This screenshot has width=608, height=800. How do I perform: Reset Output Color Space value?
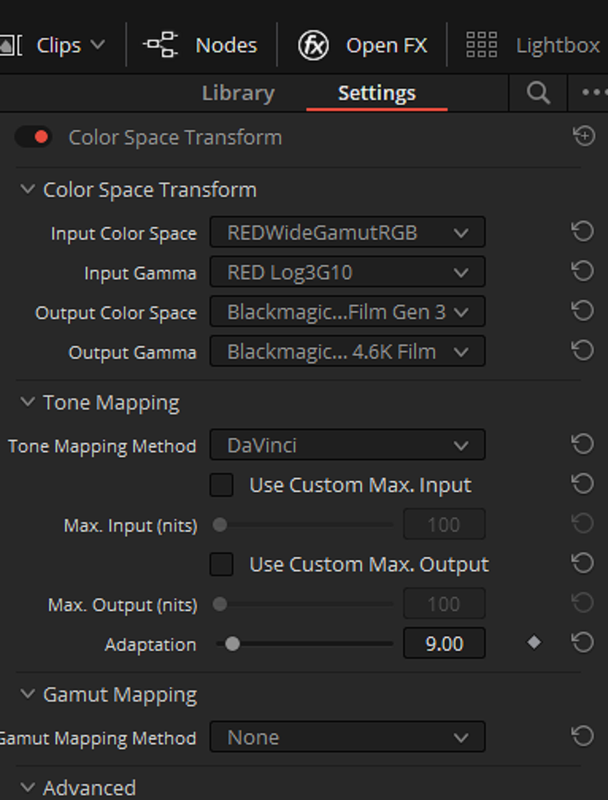pos(582,311)
